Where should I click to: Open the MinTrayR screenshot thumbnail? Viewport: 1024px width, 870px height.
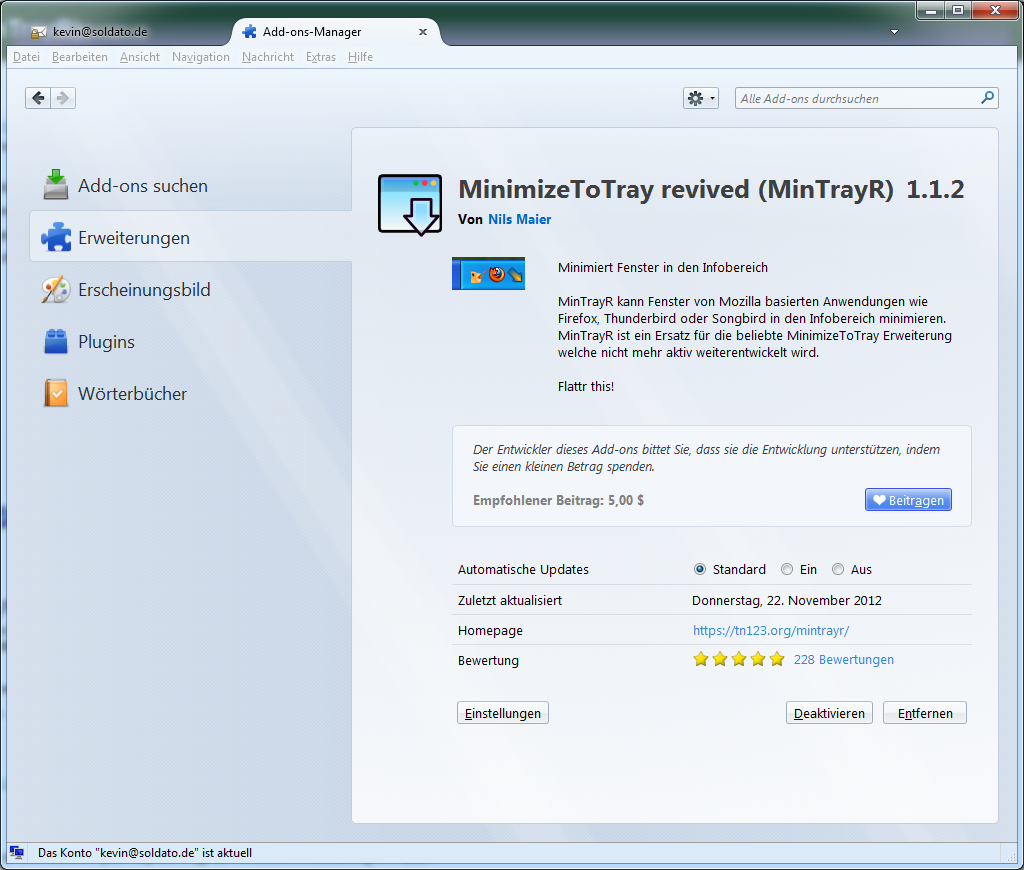click(488, 274)
